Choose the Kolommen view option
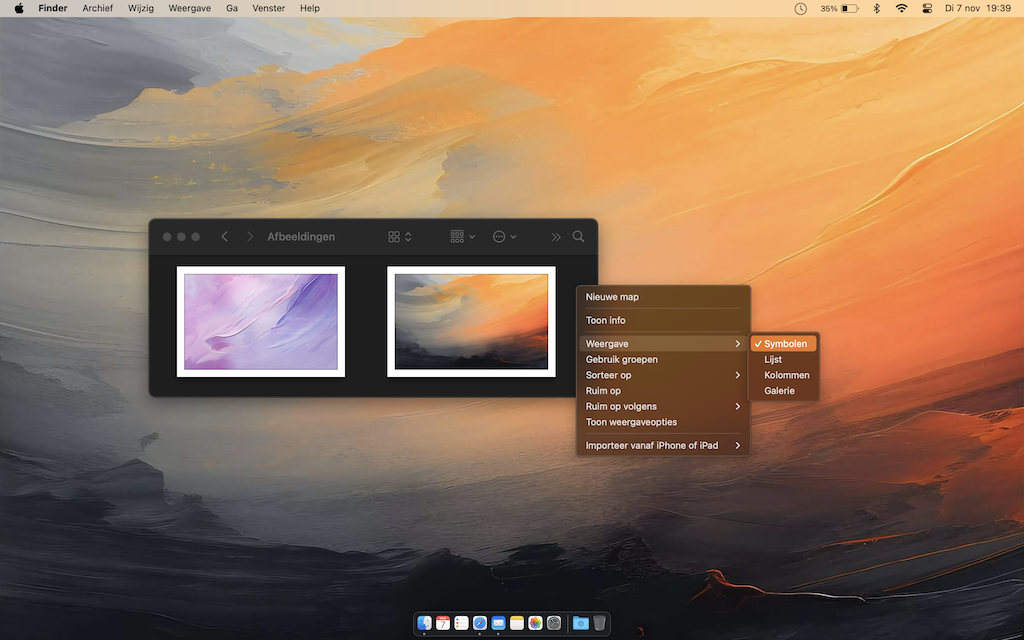This screenshot has height=640, width=1024. pos(786,375)
